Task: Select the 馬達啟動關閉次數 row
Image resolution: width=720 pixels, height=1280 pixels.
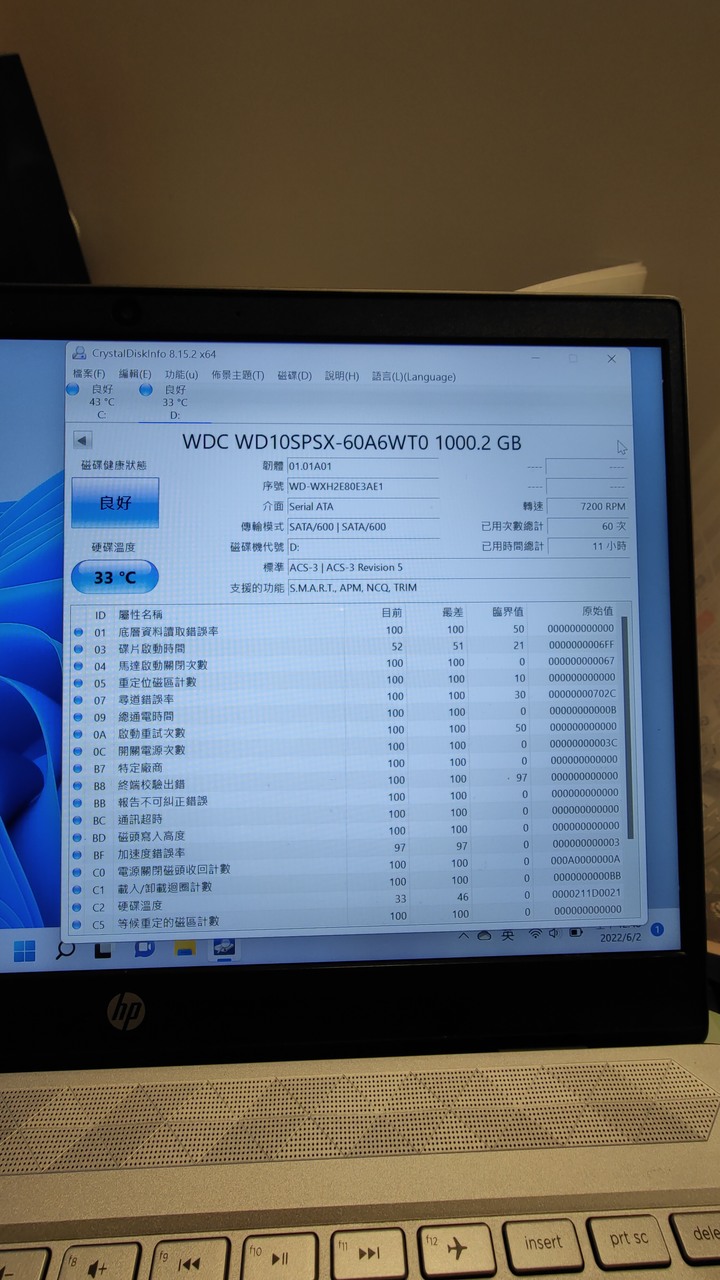Action: pyautogui.click(x=347, y=664)
